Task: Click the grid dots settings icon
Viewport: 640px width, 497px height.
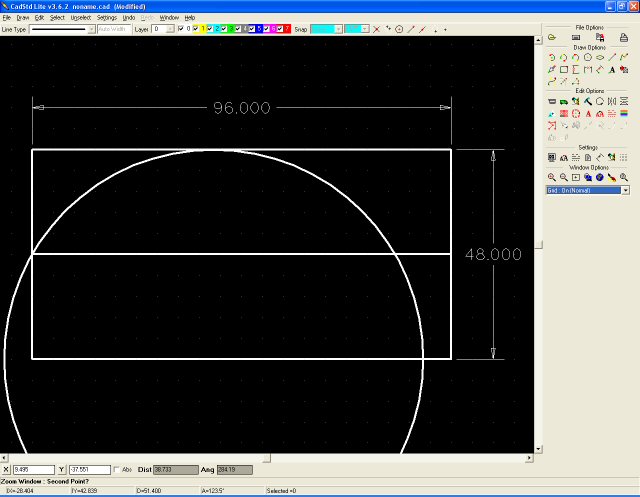Action: click(x=624, y=158)
